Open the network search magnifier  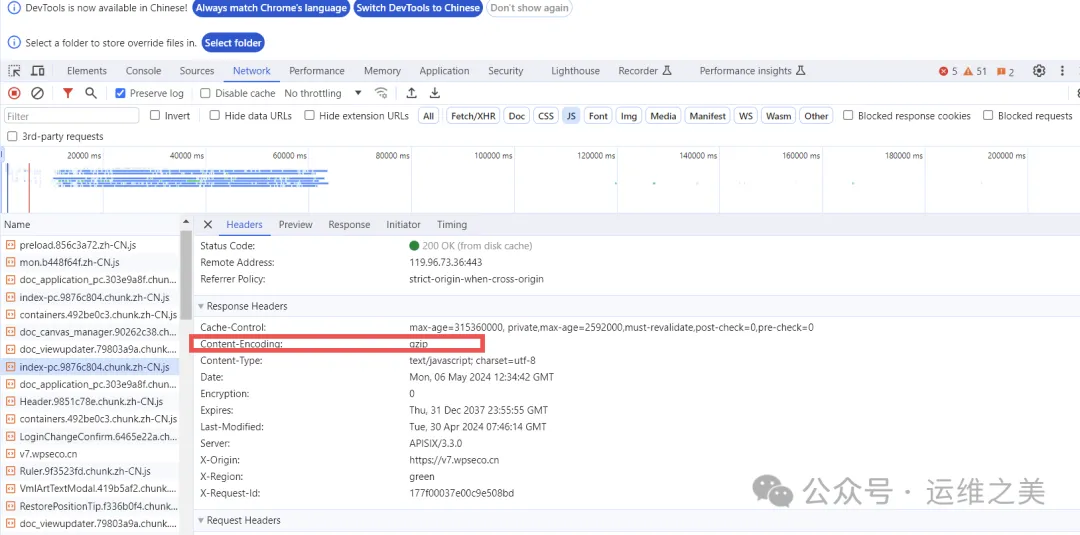tap(91, 93)
